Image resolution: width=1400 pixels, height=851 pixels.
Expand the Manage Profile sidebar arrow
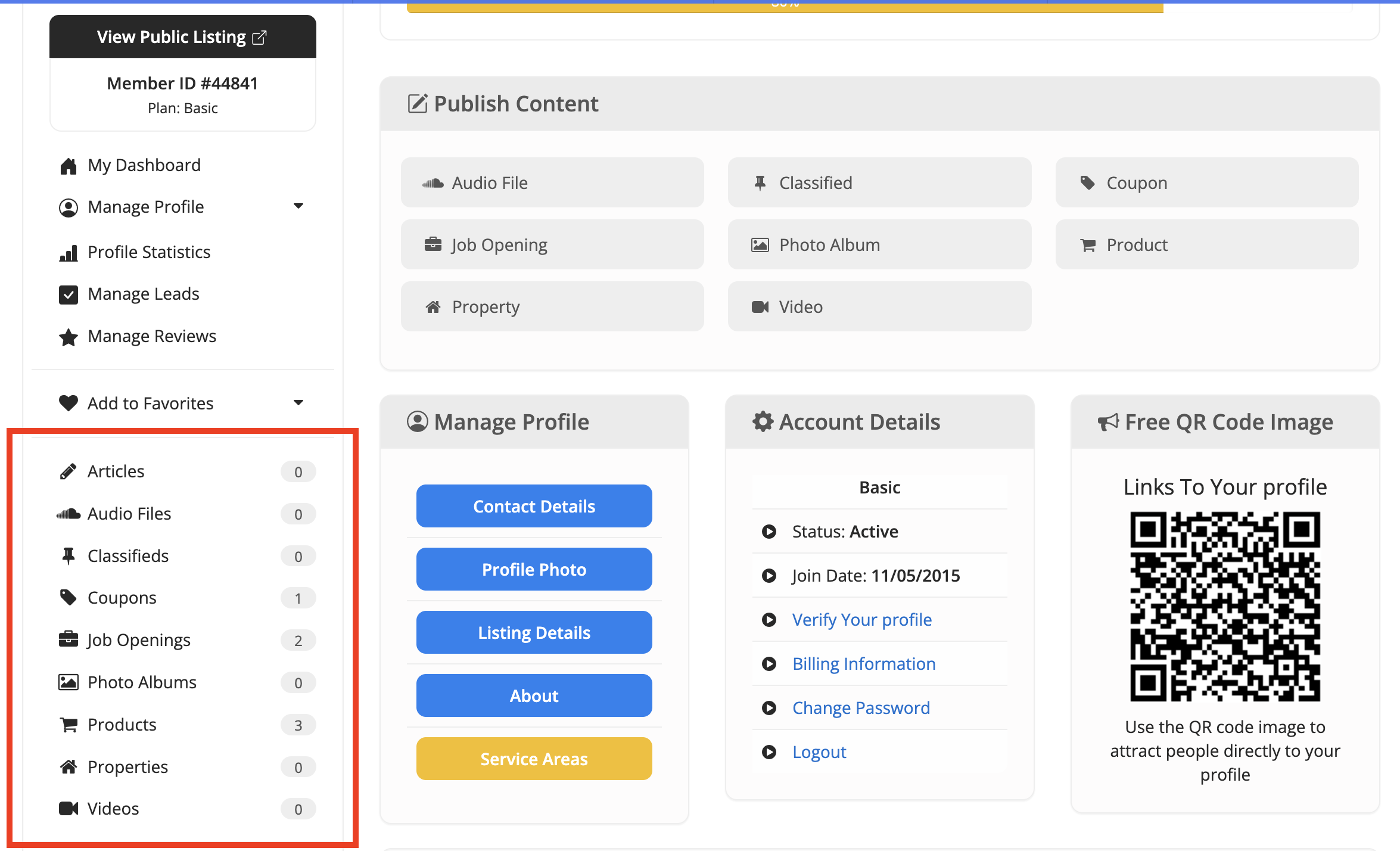[298, 206]
